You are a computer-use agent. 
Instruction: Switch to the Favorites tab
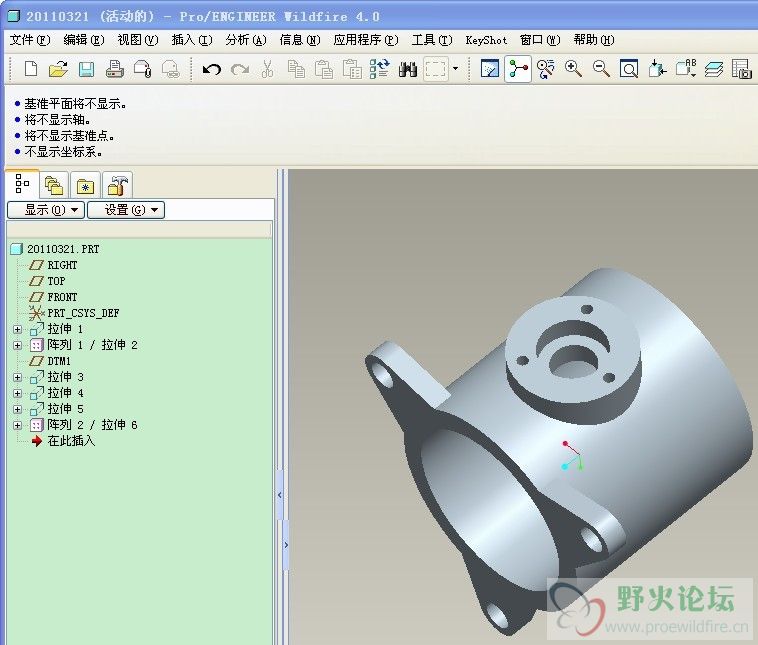85,186
